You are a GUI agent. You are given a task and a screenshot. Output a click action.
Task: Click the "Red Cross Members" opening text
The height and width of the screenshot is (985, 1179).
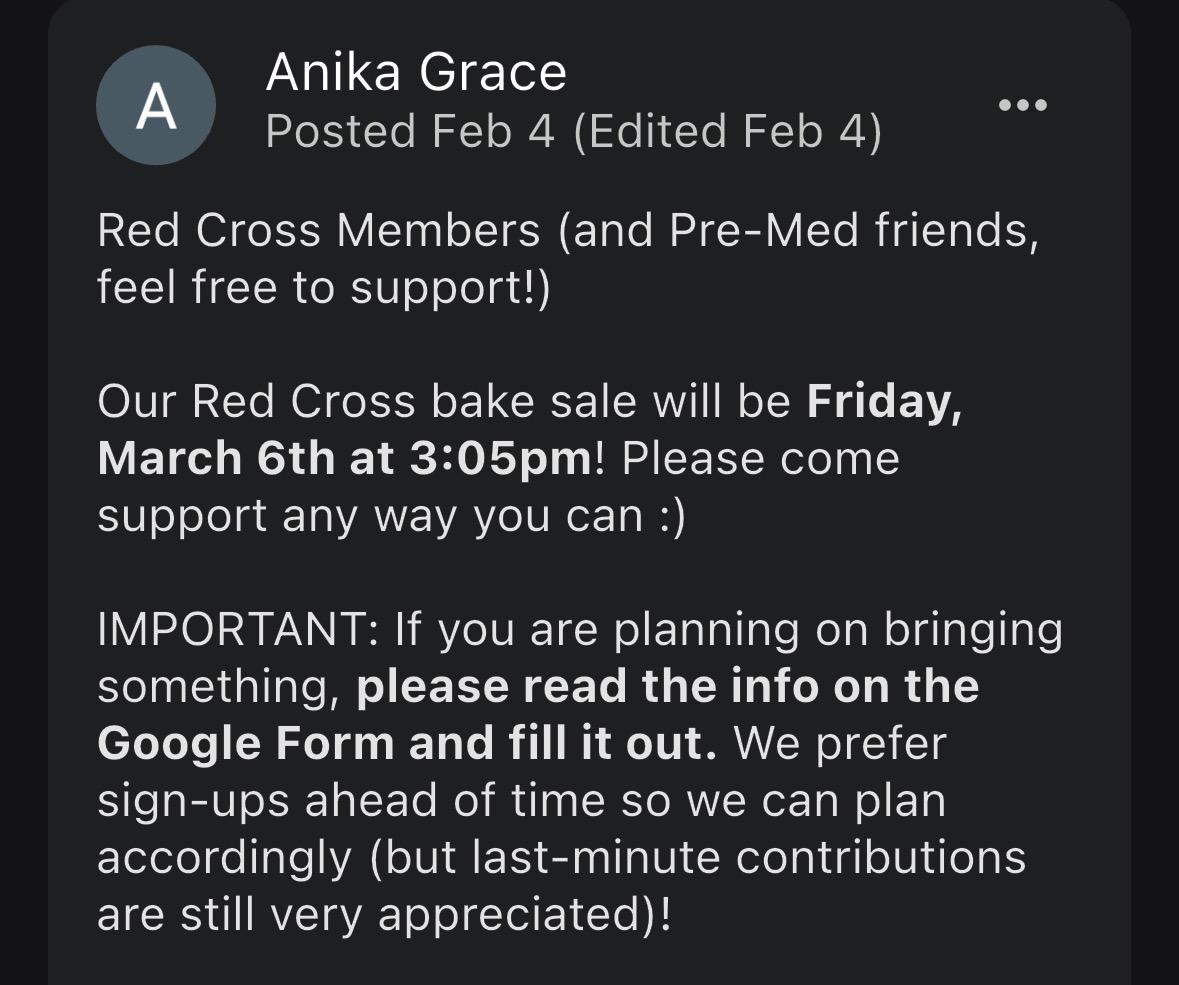(318, 231)
